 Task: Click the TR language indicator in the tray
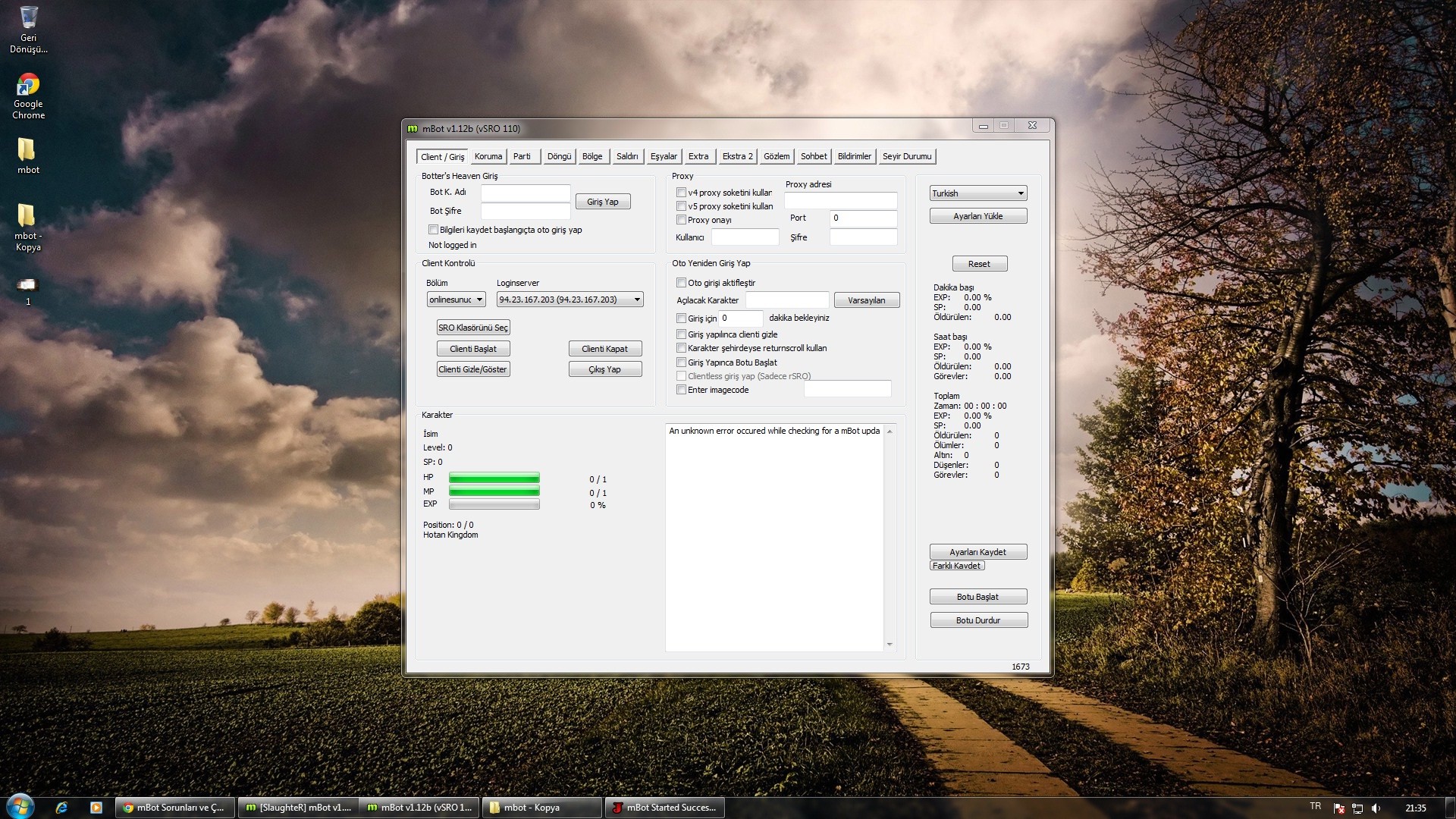point(1315,807)
